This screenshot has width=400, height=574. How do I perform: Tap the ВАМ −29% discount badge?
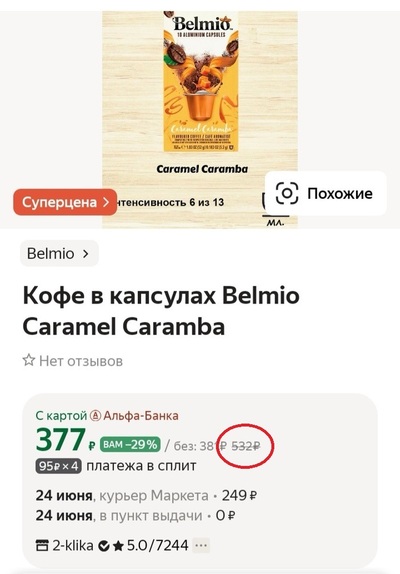[x=130, y=445]
